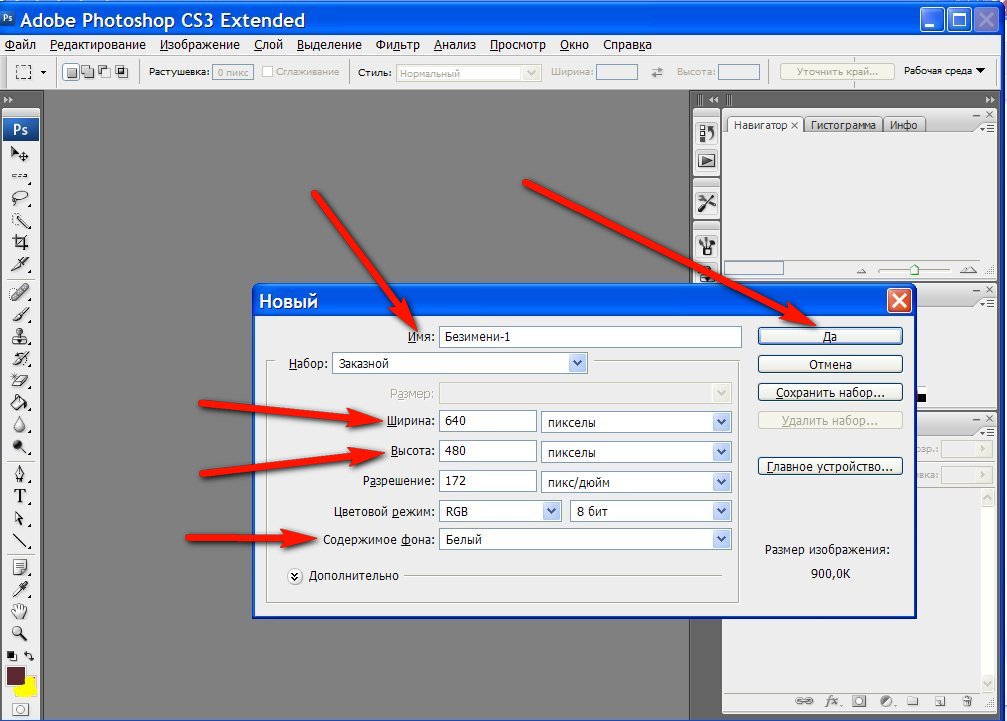Reset default foreground and background colors
This screenshot has width=1007, height=721.
point(12,656)
